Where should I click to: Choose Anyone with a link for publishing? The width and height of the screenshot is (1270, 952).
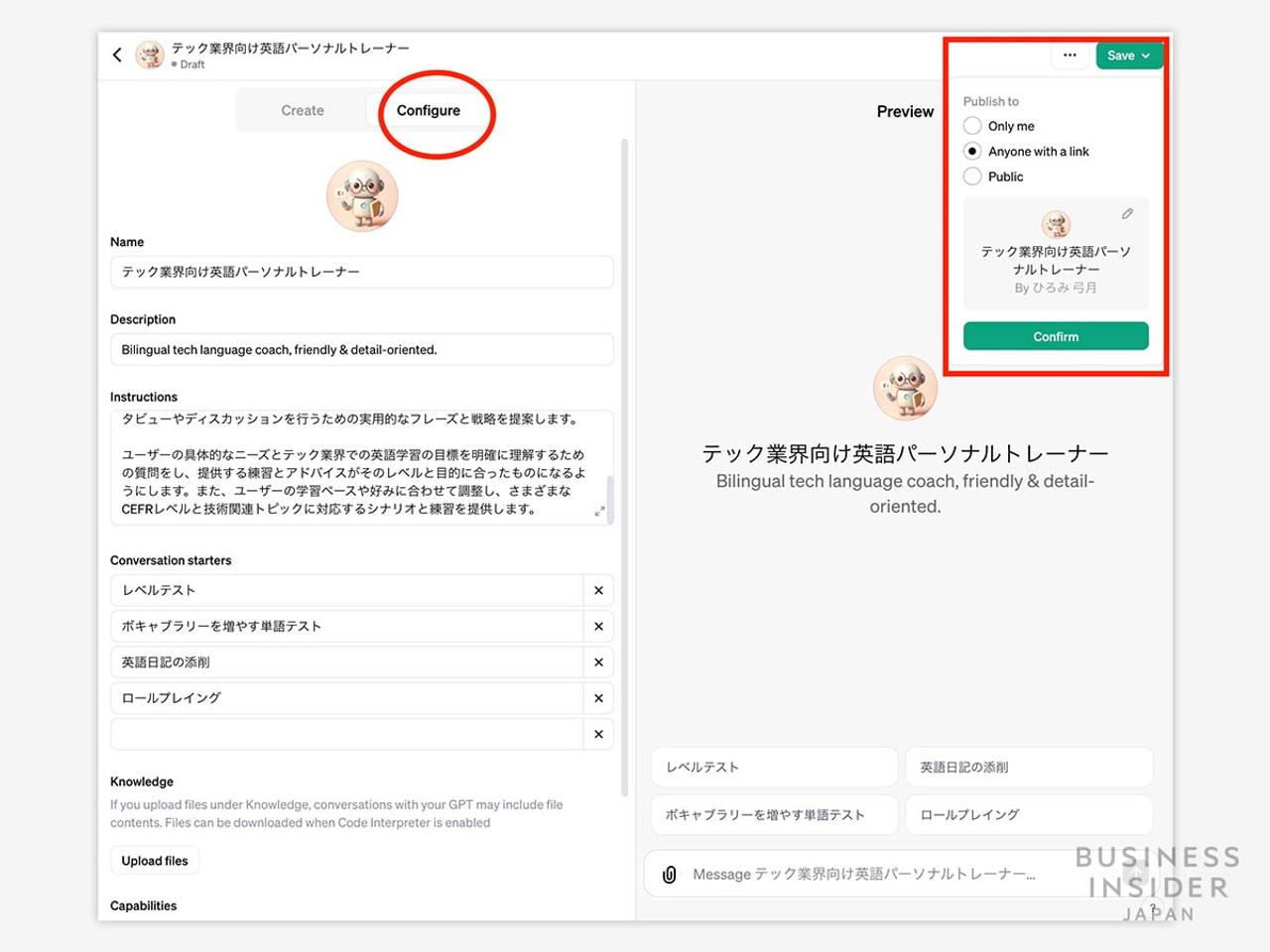click(972, 151)
